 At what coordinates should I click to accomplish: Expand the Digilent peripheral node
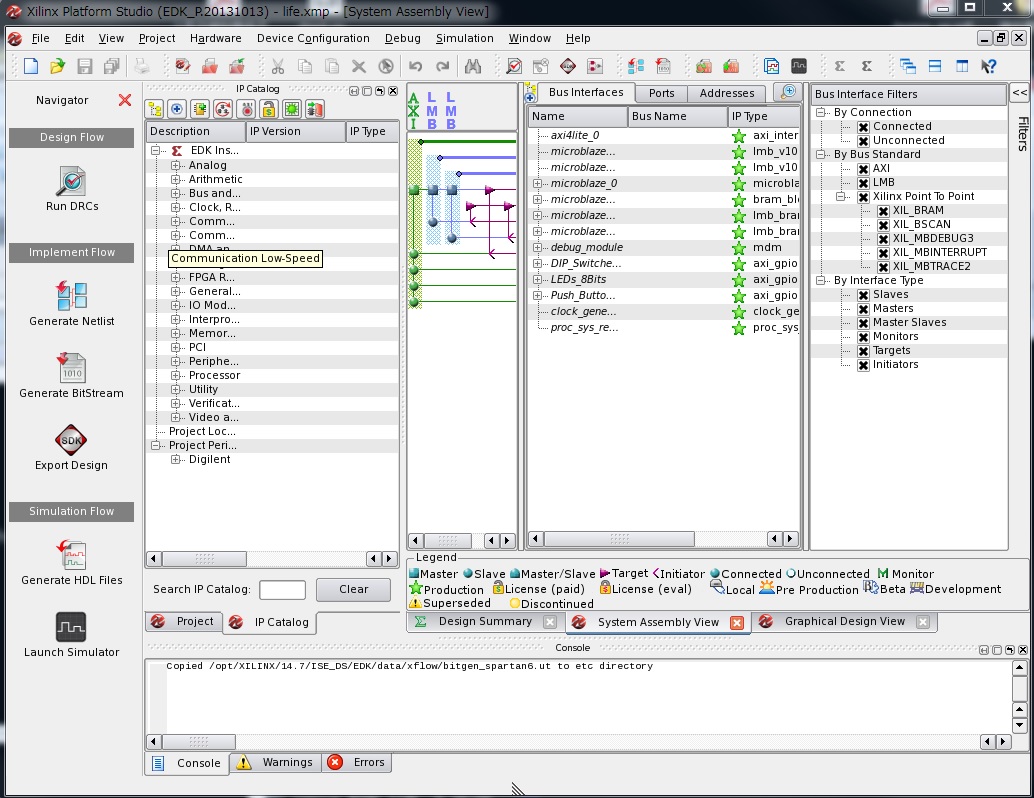point(175,460)
